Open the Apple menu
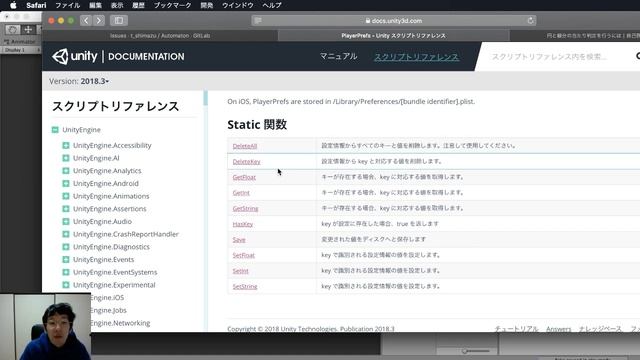This screenshot has width=640, height=360. point(13,5)
